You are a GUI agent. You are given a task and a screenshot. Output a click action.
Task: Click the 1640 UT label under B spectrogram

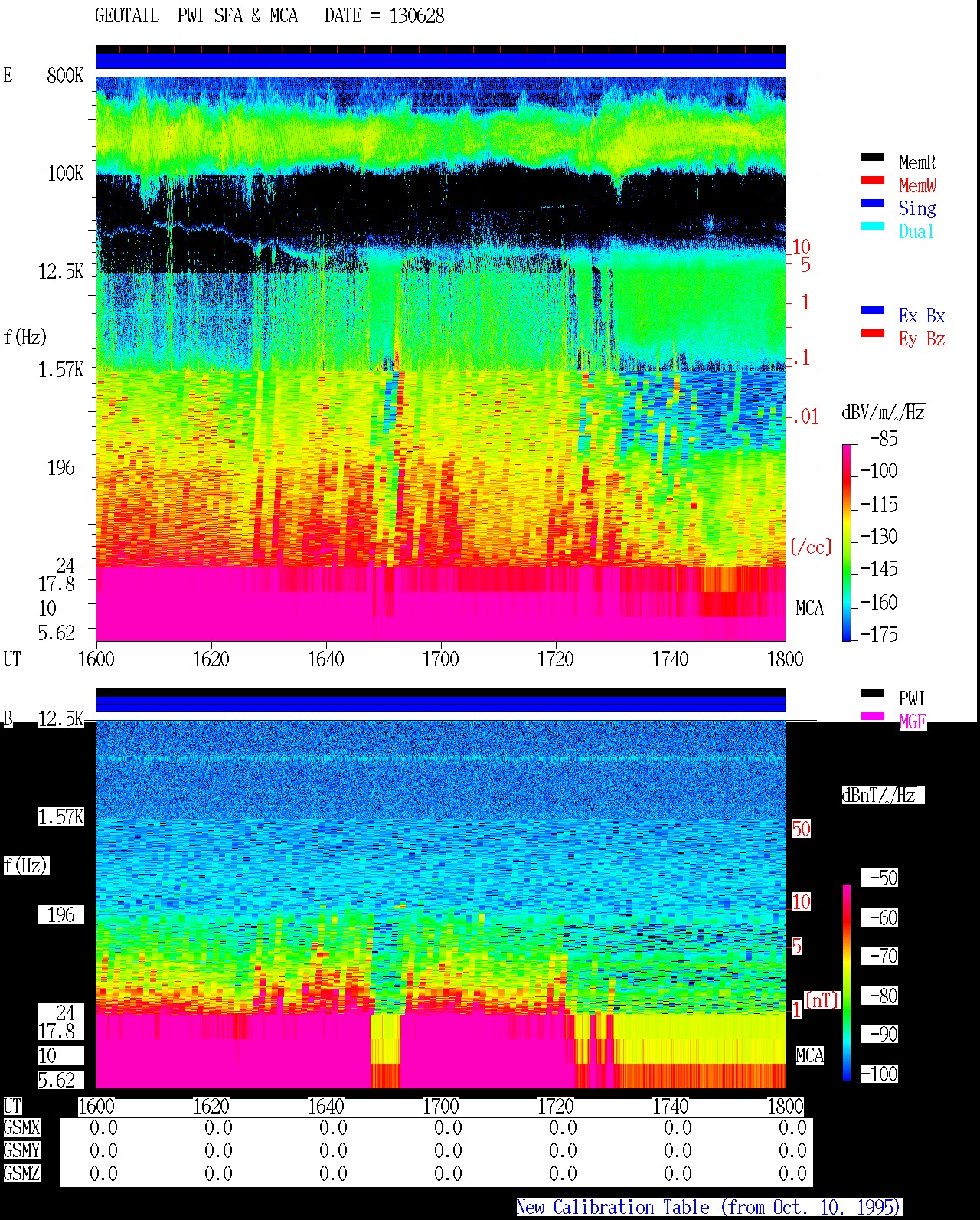325,1107
